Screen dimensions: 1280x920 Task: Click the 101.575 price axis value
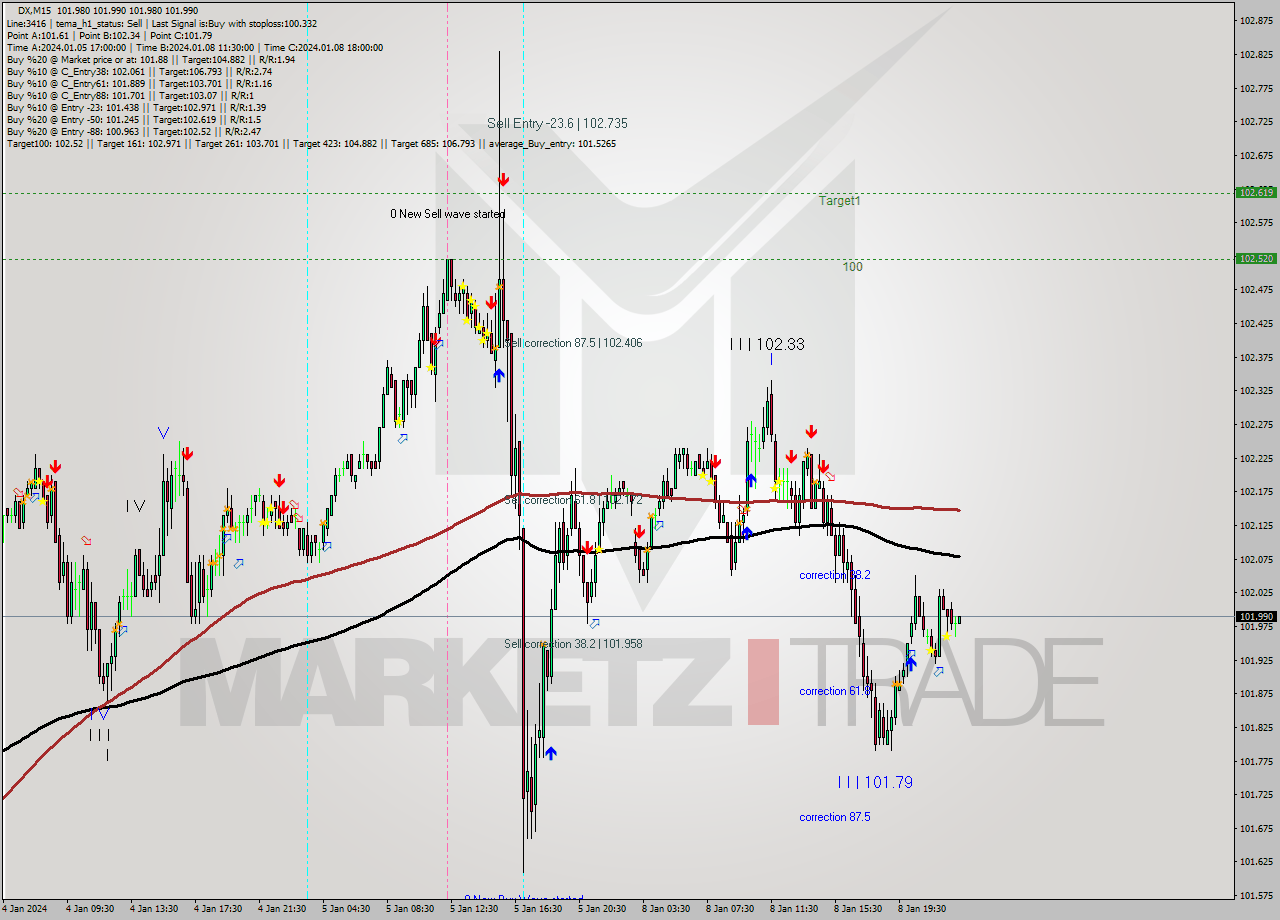[1256, 895]
